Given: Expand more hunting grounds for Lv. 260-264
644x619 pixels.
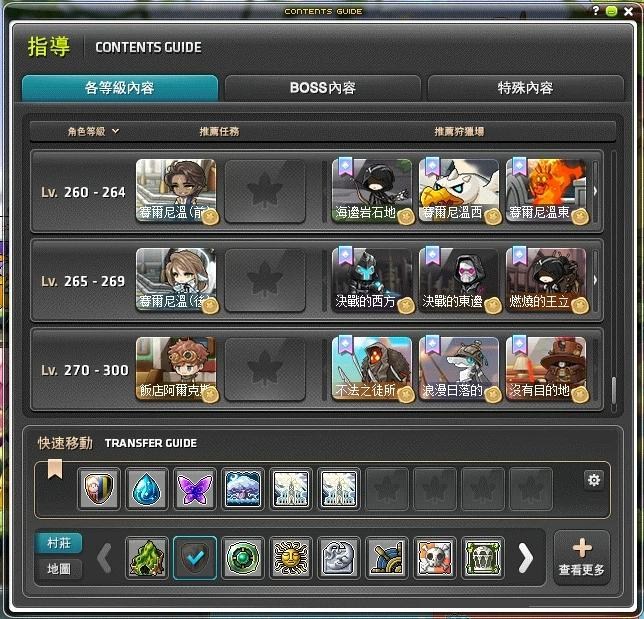Looking at the screenshot, I should pyautogui.click(x=595, y=191).
